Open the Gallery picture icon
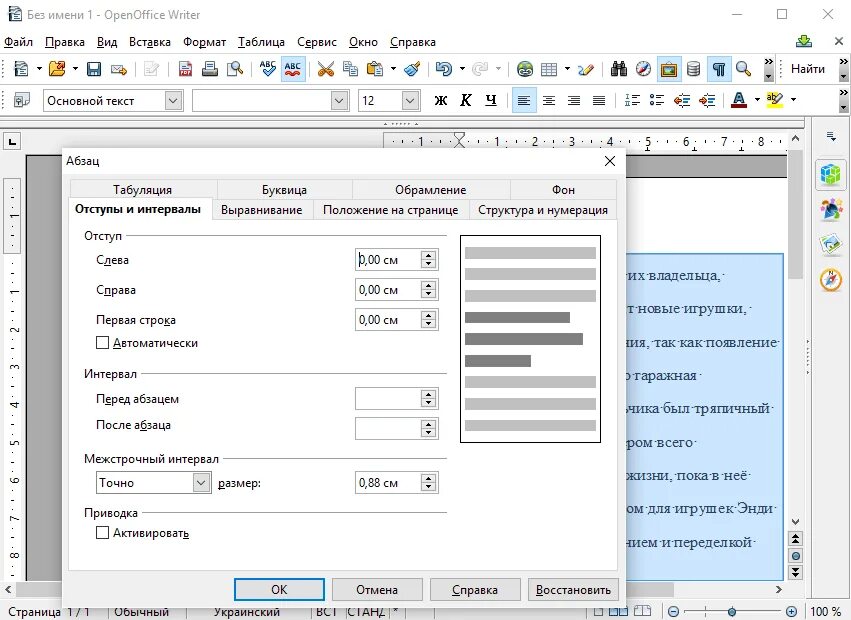Viewport: 851px width, 620px height. point(669,69)
